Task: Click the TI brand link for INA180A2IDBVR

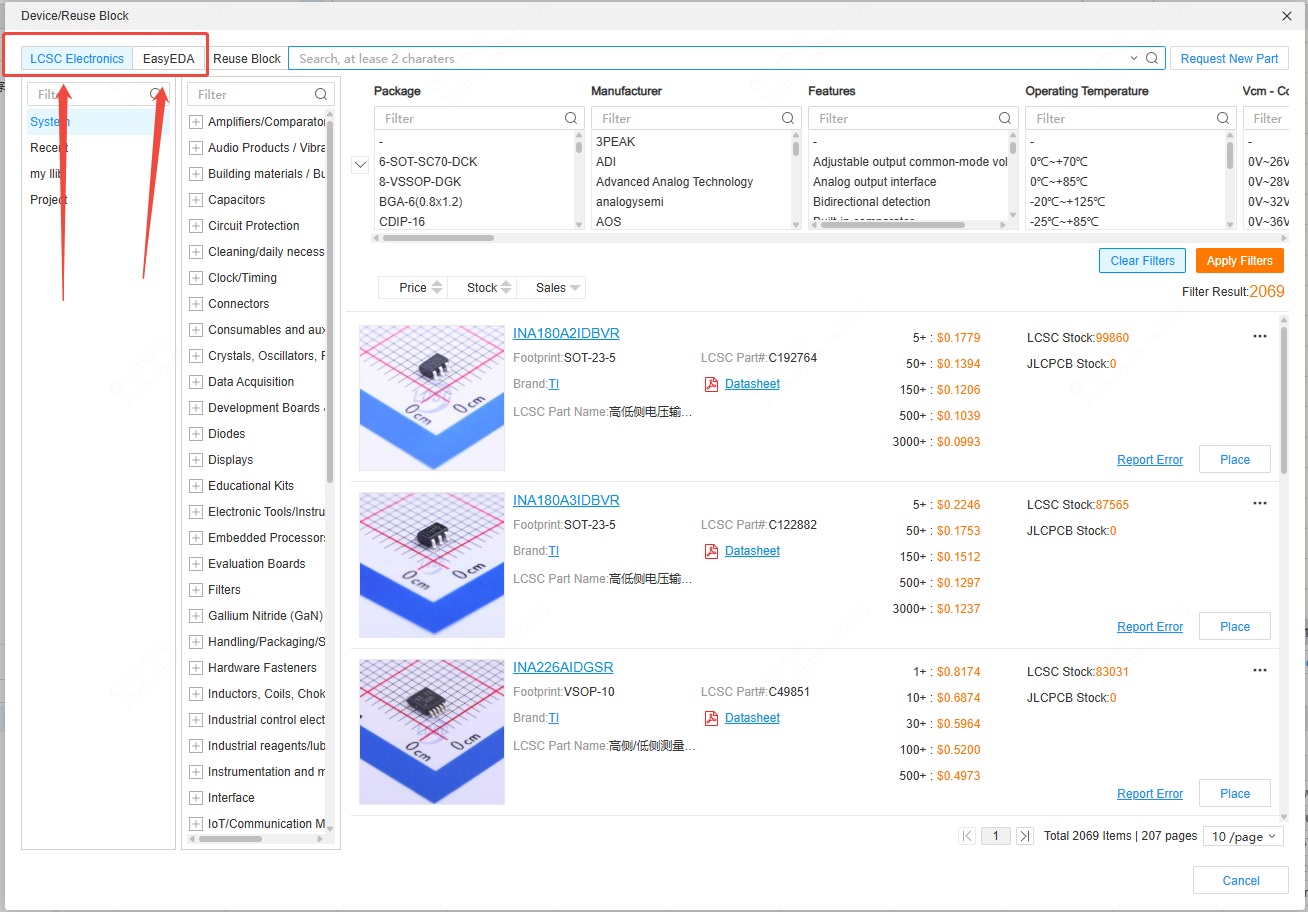Action: click(x=553, y=384)
